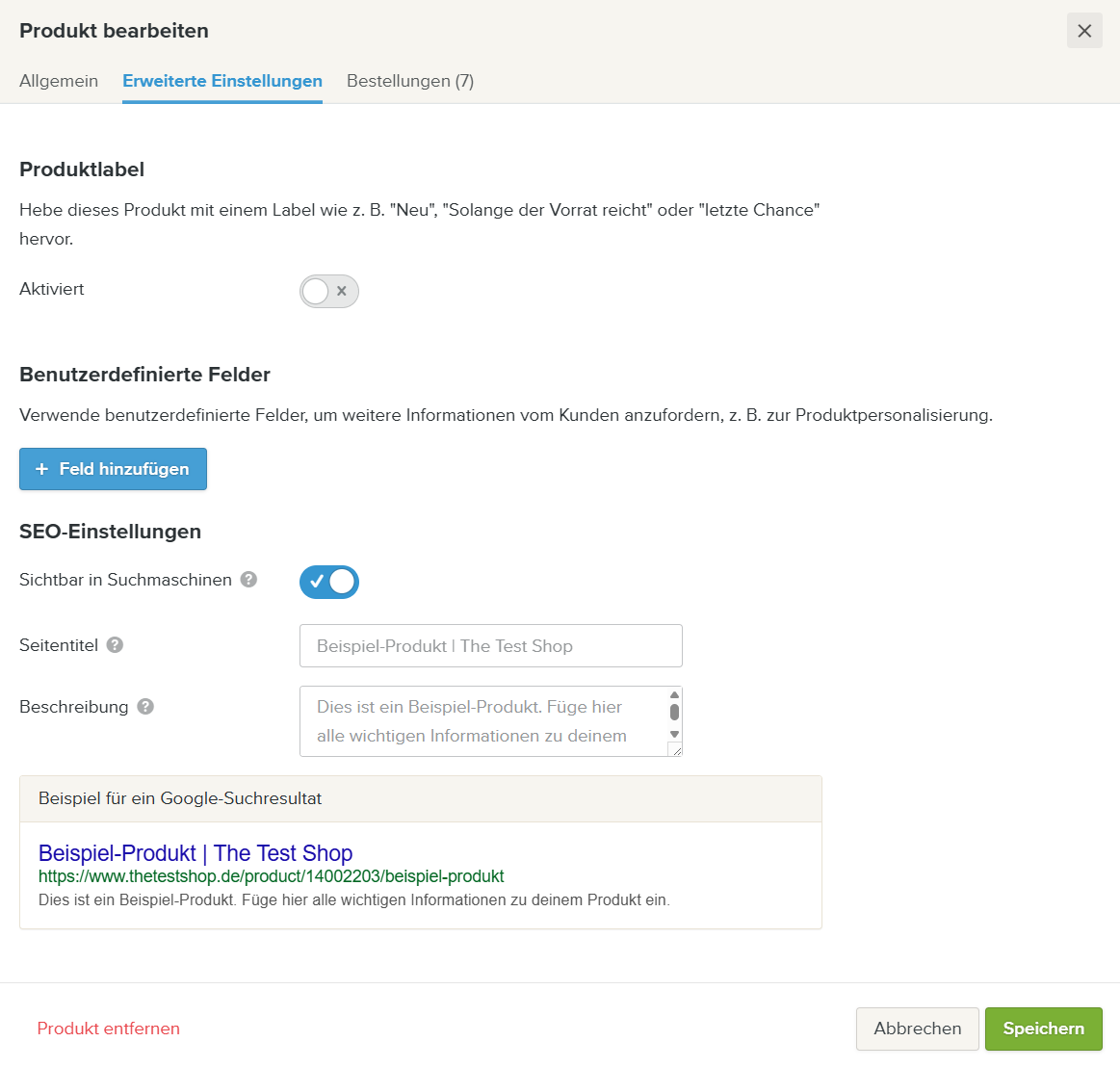
Task: Click help icon beside Seitentitel
Action: pyautogui.click(x=115, y=645)
